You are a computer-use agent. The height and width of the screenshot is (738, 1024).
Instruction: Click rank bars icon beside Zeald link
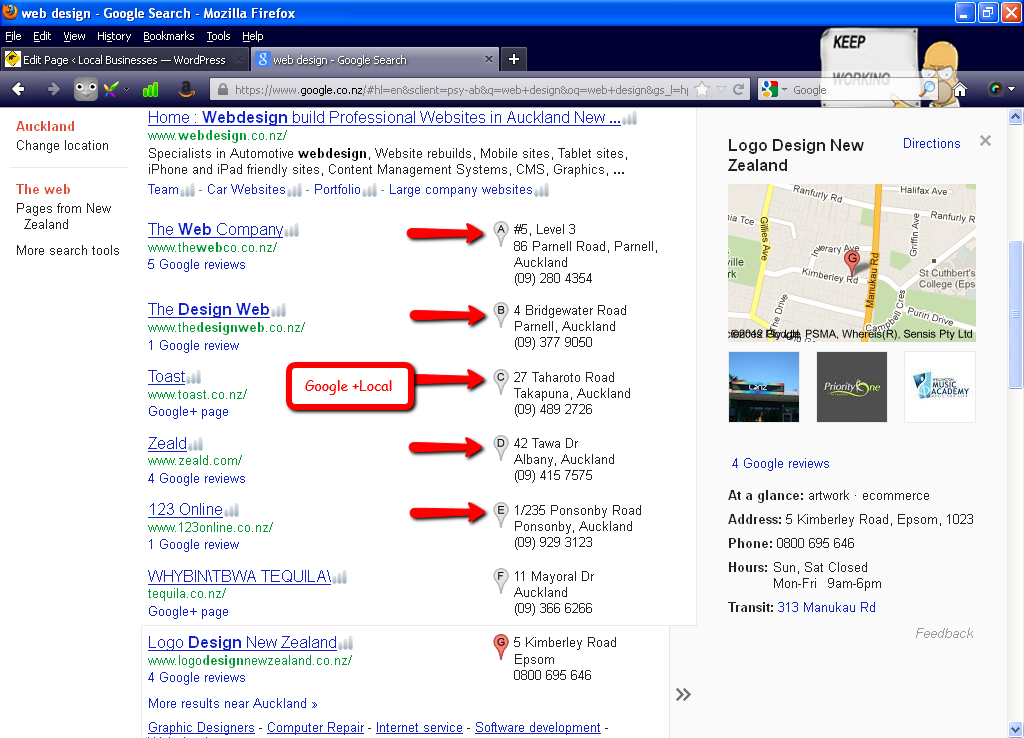(195, 444)
